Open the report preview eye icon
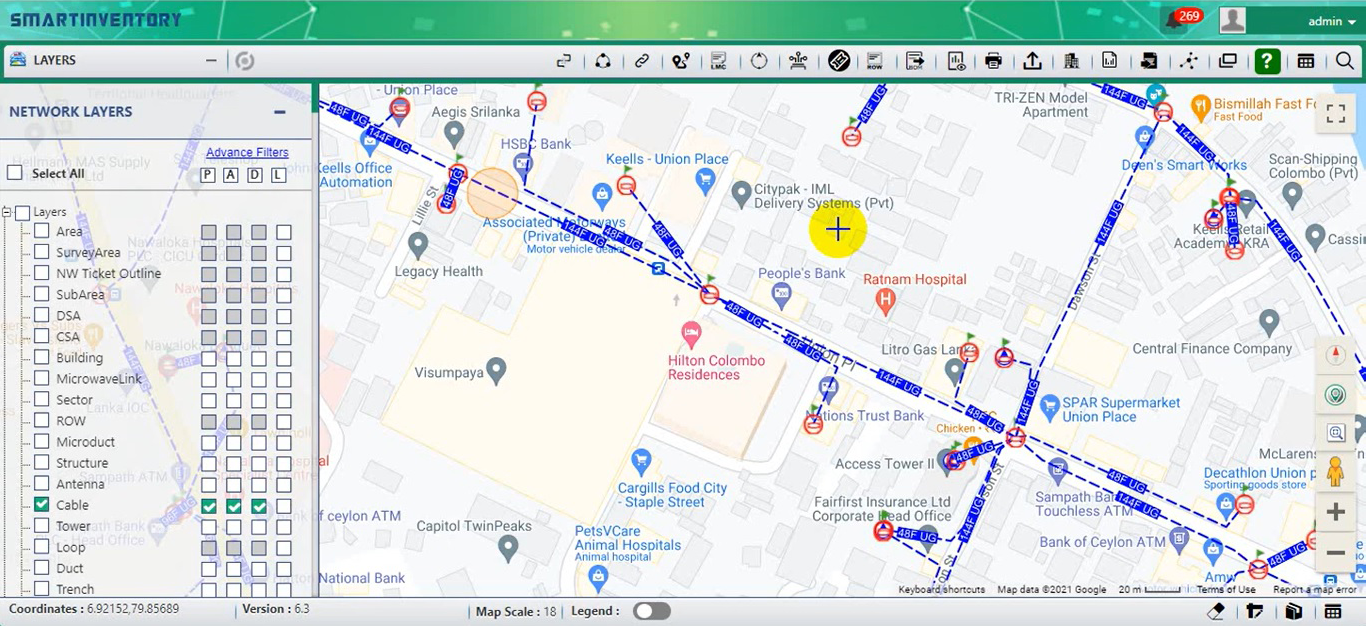The height and width of the screenshot is (626, 1366). pyautogui.click(x=956, y=61)
